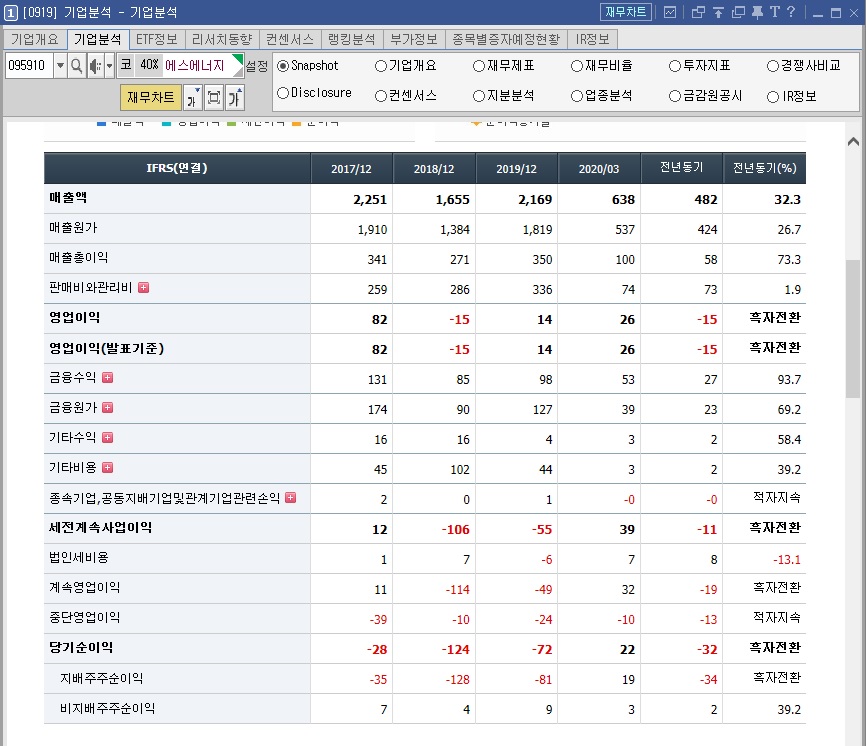Click the 세전계속사업이익 row label
The image size is (866, 746).
[x=101, y=527]
